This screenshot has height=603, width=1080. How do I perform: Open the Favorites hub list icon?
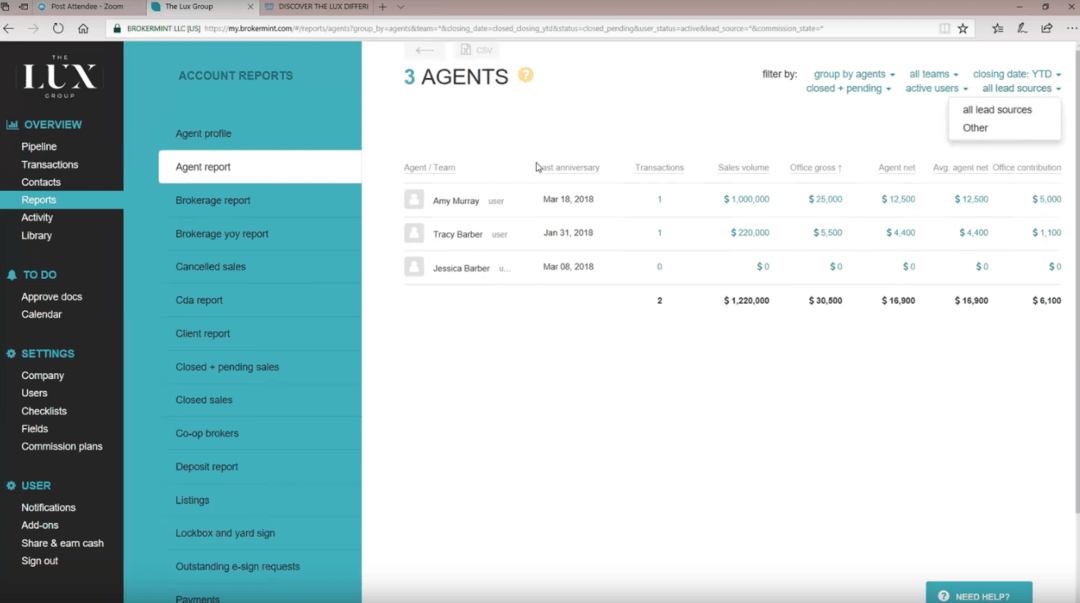pos(997,29)
